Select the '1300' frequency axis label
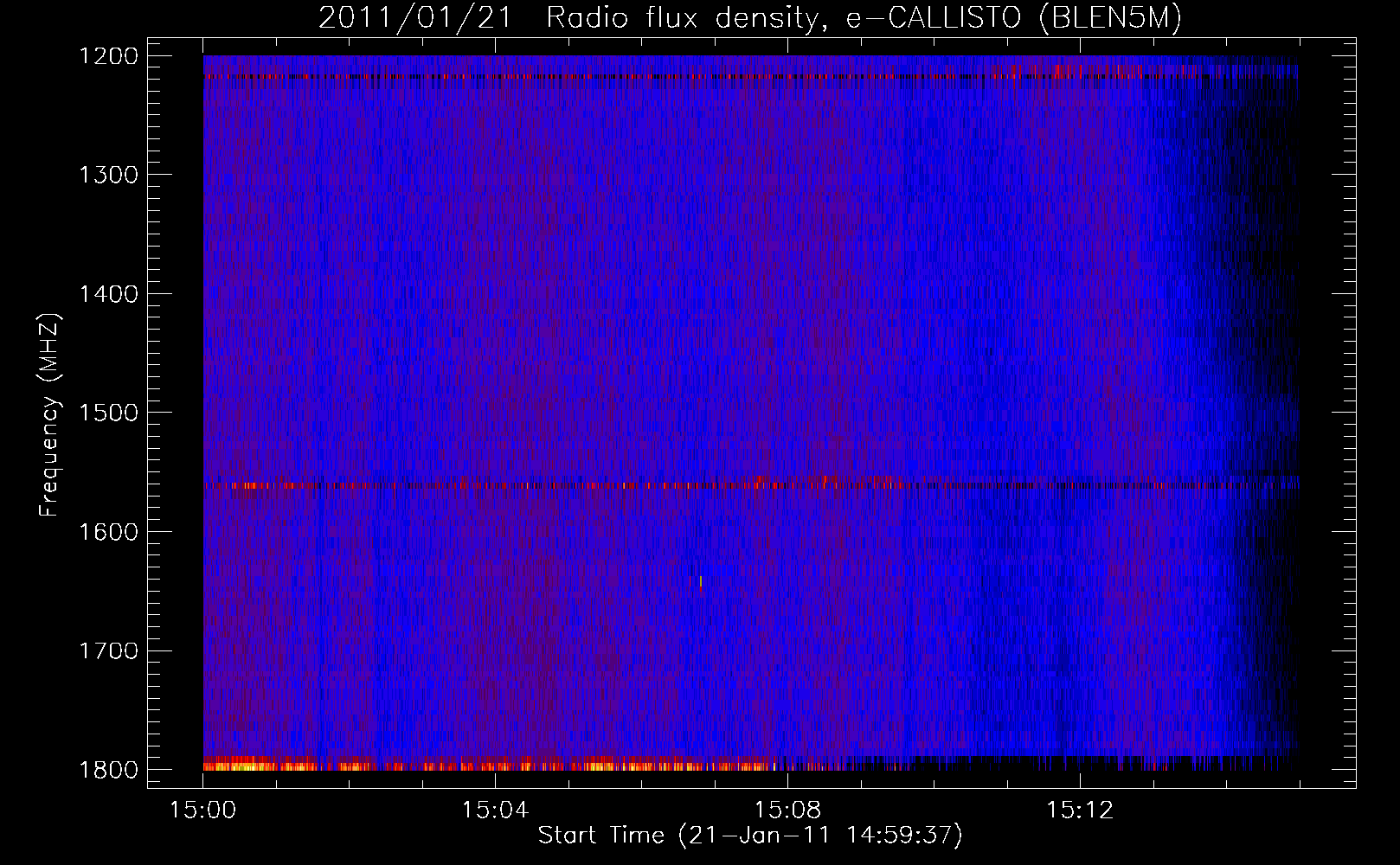 (108, 175)
